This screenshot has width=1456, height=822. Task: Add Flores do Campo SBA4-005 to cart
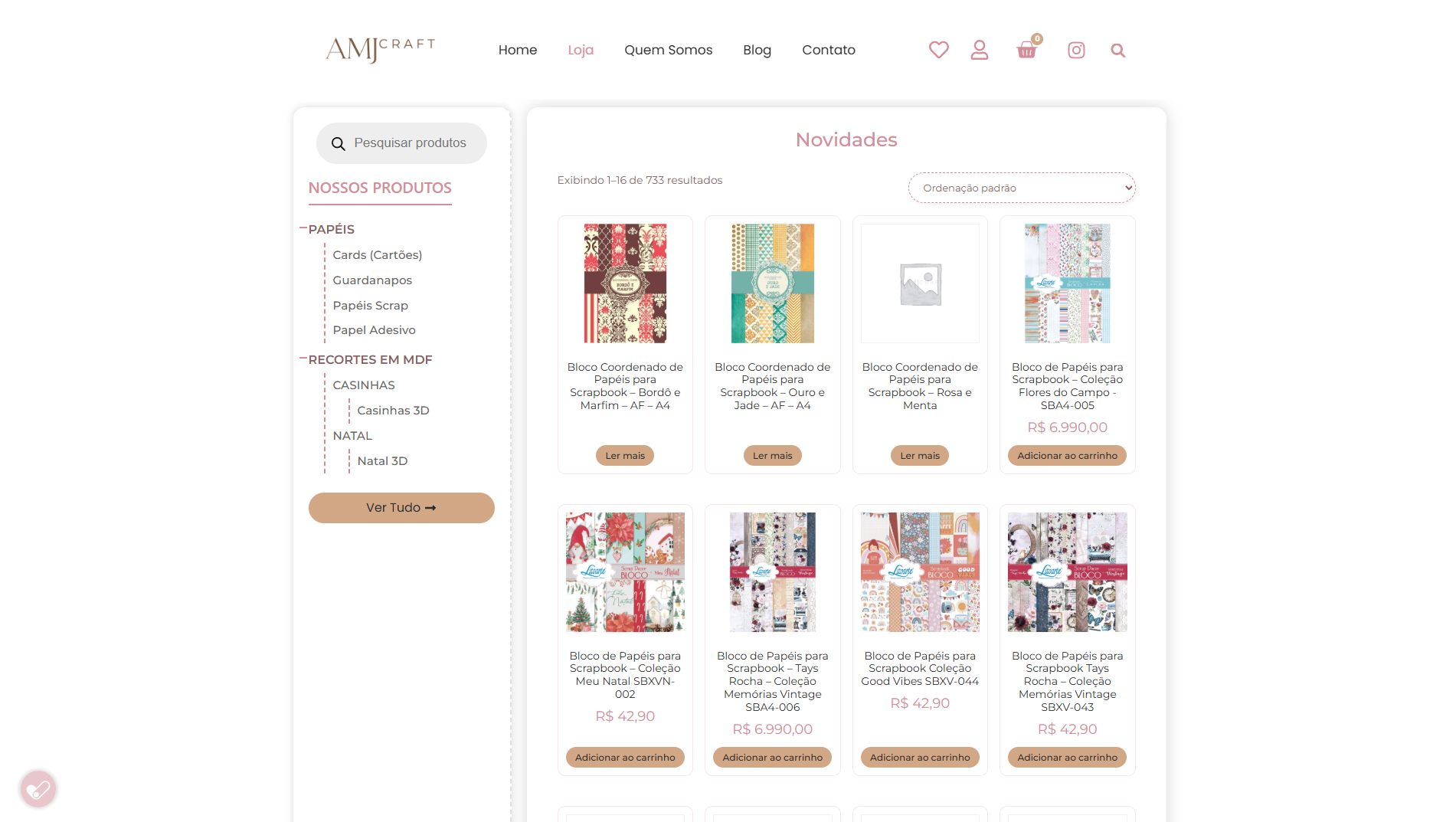click(x=1068, y=456)
